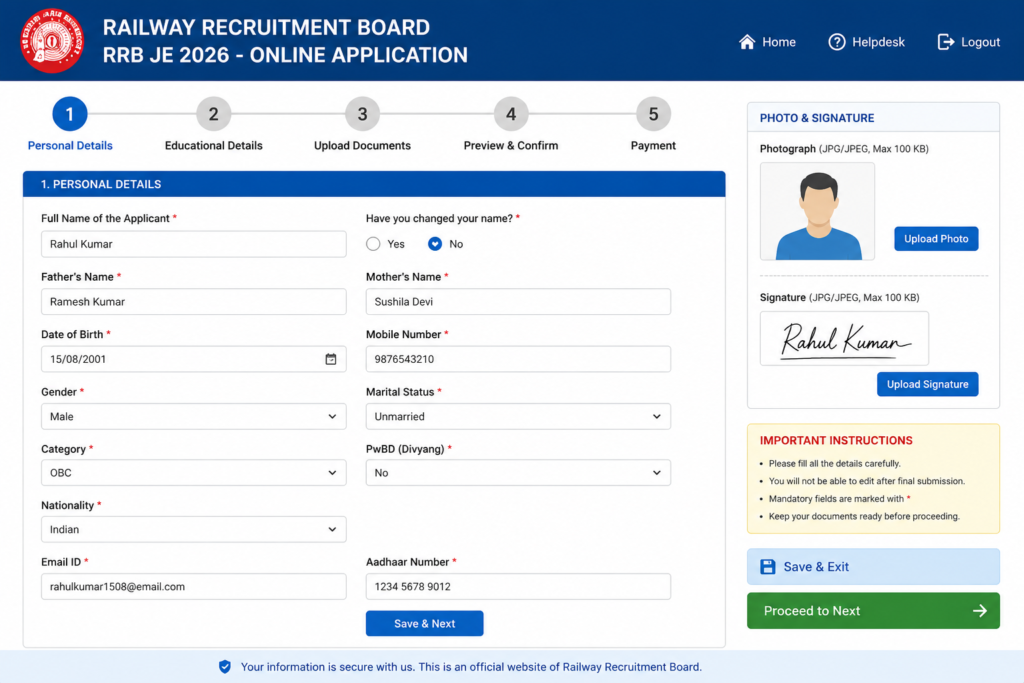Expand the Category dropdown showing OBC
Viewport: 1024px width, 683px height.
(193, 473)
